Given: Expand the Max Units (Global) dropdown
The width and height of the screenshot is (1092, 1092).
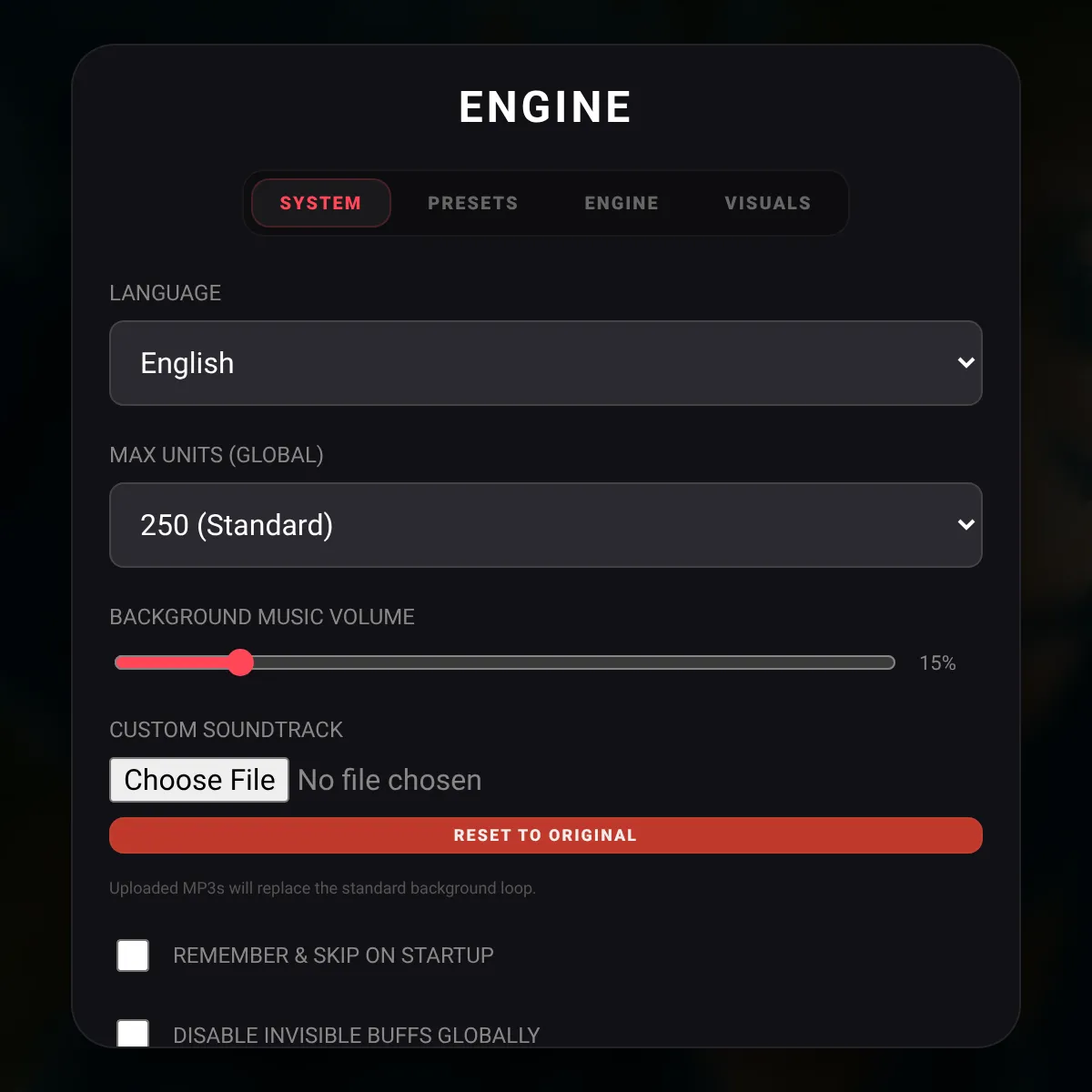Looking at the screenshot, I should pos(546,525).
